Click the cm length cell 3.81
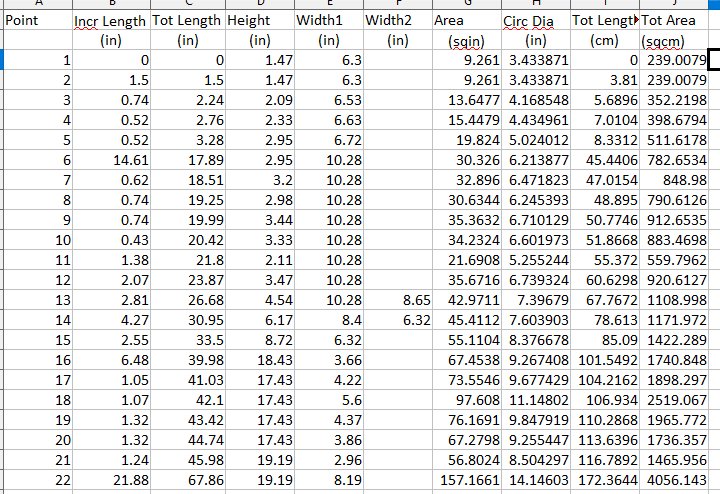The width and height of the screenshot is (720, 494). coord(605,80)
